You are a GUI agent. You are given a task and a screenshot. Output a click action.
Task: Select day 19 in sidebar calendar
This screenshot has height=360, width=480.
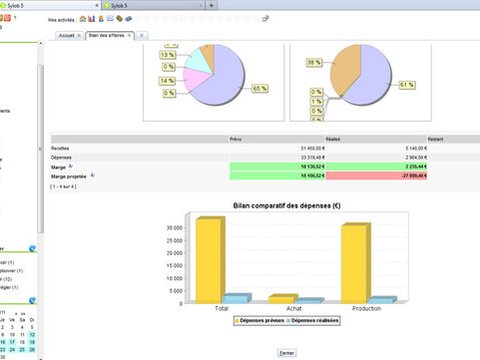pyautogui.click(x=32, y=342)
